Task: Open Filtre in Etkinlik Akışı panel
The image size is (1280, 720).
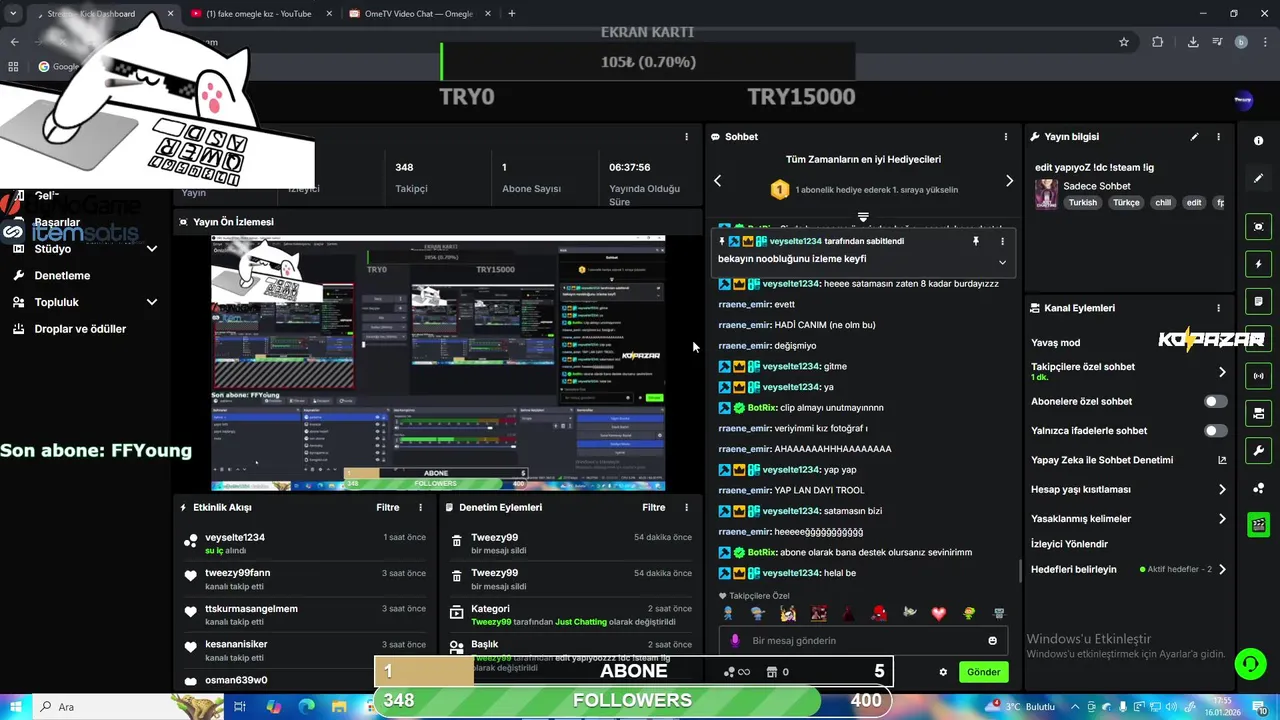Action: pyautogui.click(x=388, y=508)
